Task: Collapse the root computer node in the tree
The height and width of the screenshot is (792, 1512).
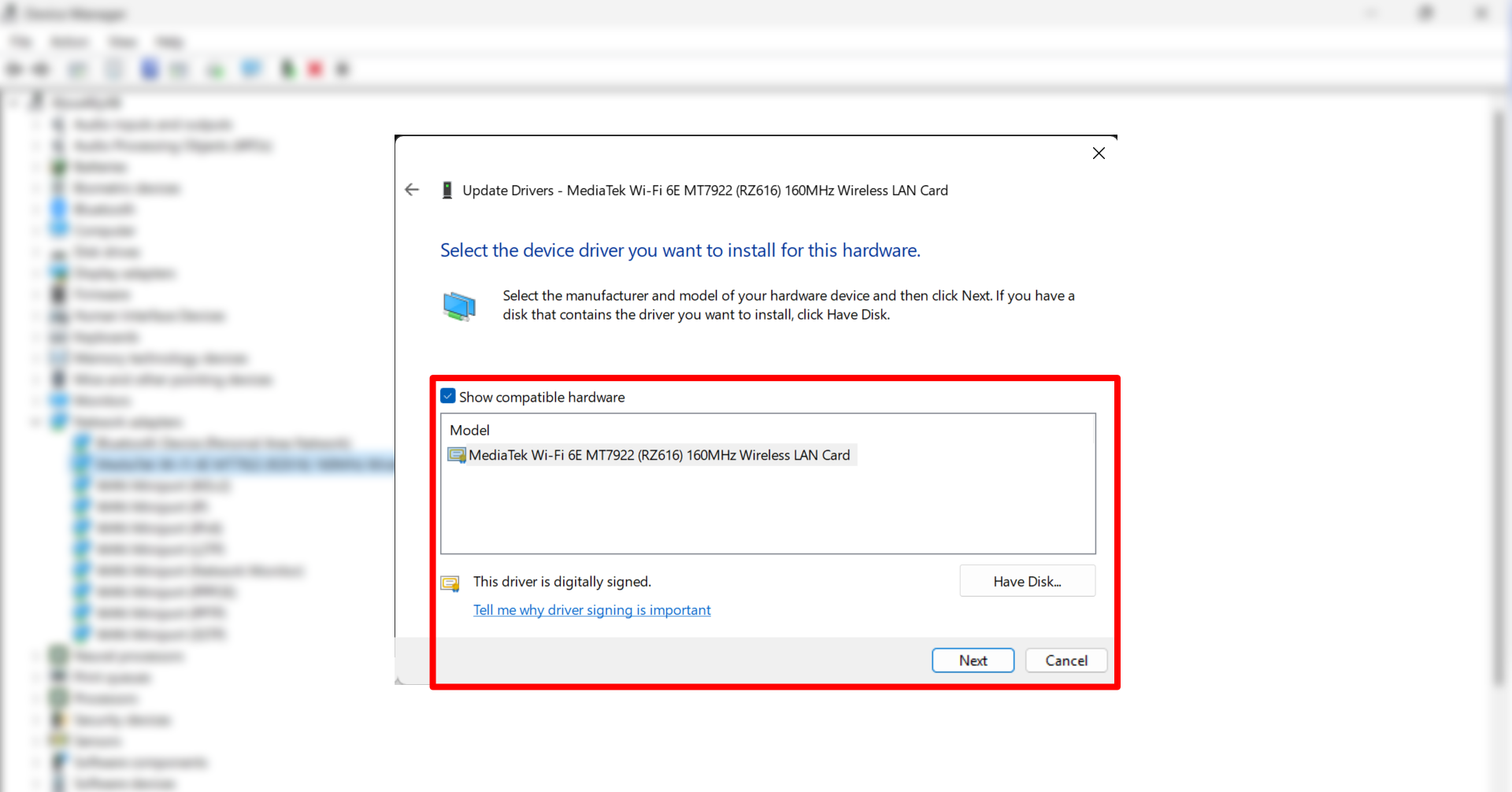Action: (x=15, y=102)
